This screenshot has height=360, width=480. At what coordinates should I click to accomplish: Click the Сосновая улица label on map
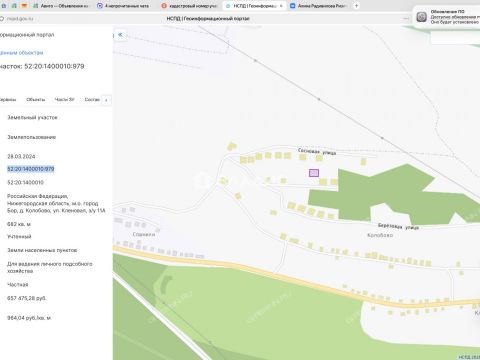317,152
